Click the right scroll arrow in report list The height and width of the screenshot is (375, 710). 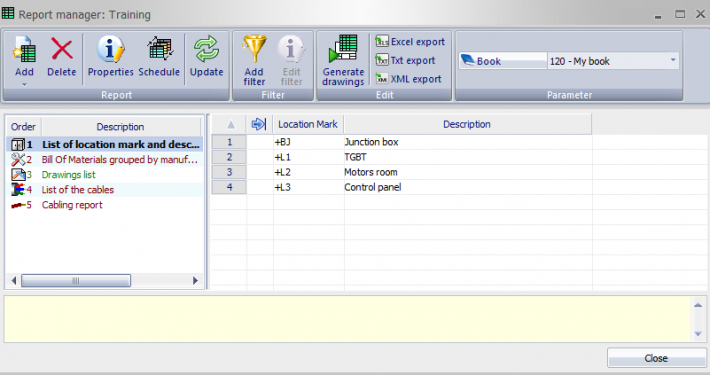point(195,281)
